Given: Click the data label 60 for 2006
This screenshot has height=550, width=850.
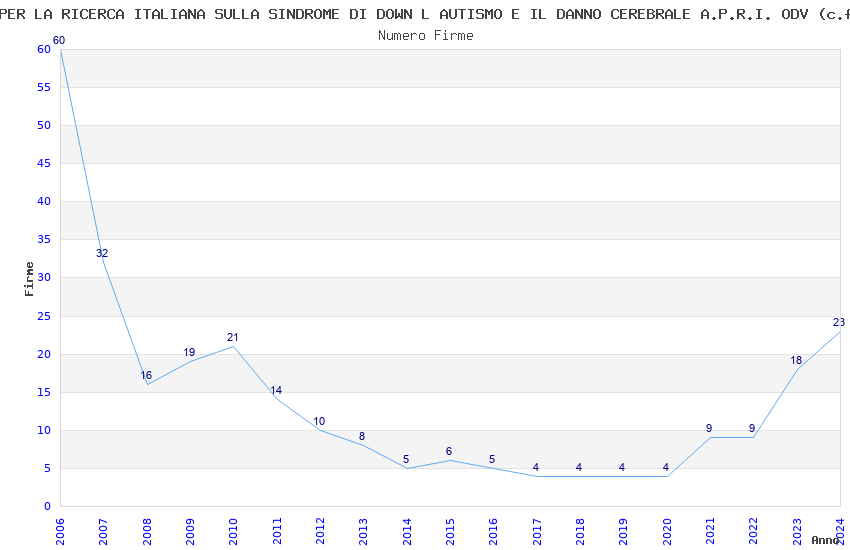Looking at the screenshot, I should click(59, 40).
